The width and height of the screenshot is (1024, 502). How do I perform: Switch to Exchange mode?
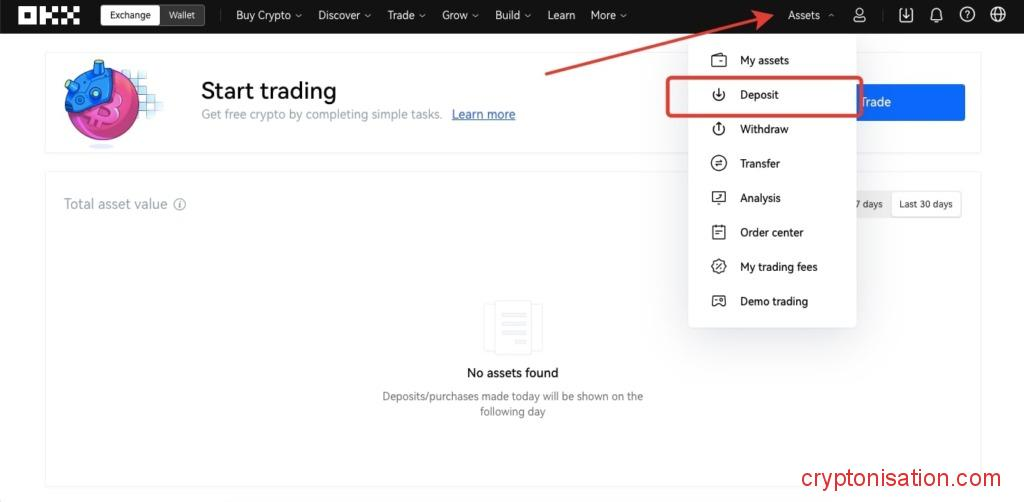pos(130,16)
